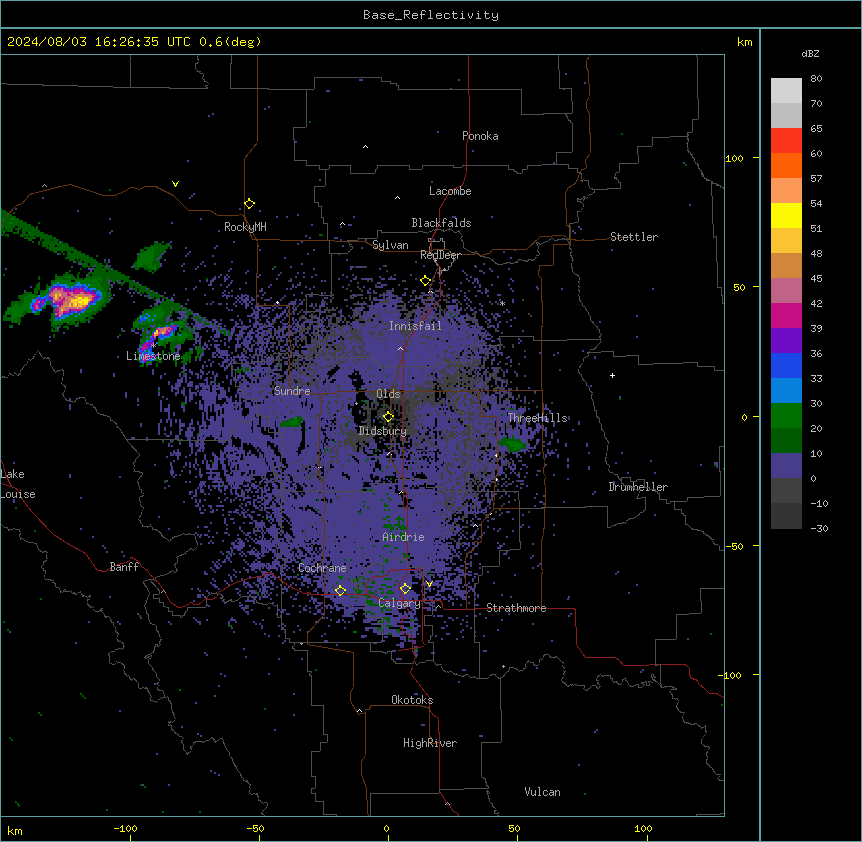Select the Lake Louise label
The width and height of the screenshot is (862, 842).
18,484
